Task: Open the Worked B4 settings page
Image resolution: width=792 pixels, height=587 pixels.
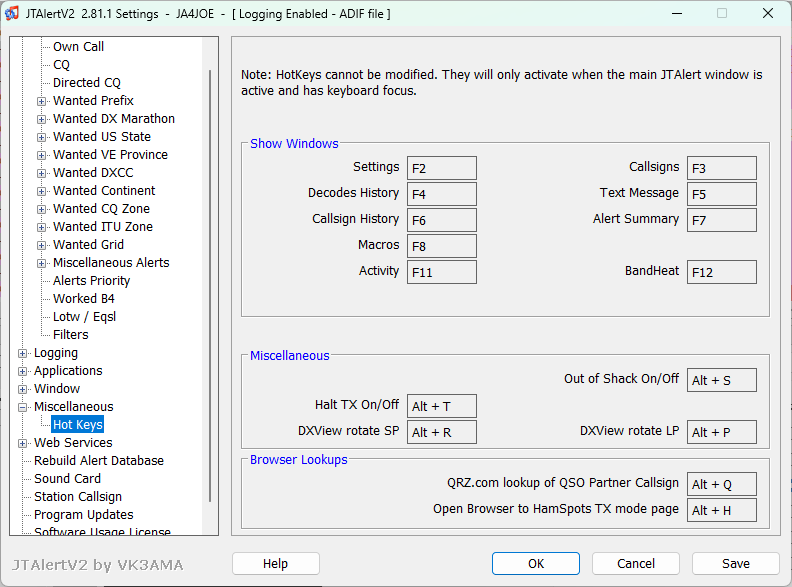Action: click(x=84, y=299)
